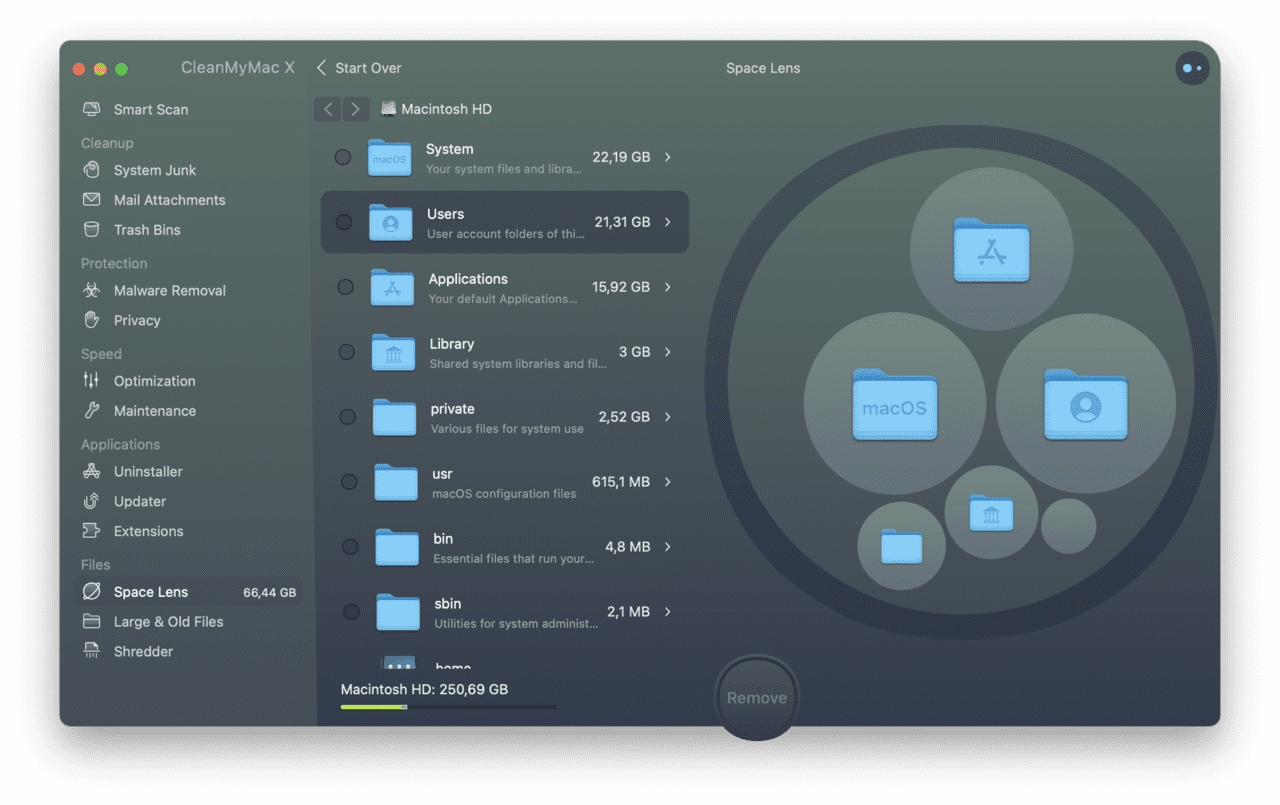Expand the Users folder chevron
Viewport: 1280px width, 805px height.
click(668, 222)
